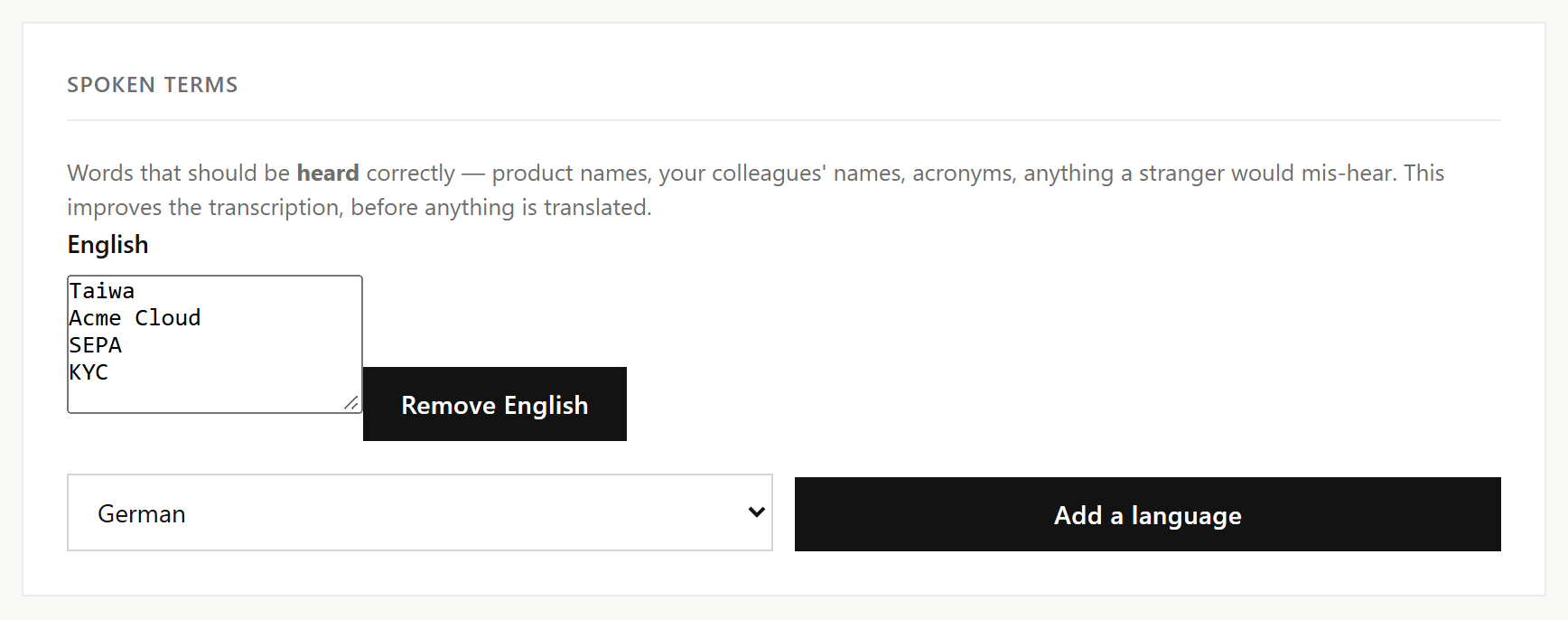The height and width of the screenshot is (620, 1568).
Task: Click the description text about improving transcription
Action: point(359,207)
